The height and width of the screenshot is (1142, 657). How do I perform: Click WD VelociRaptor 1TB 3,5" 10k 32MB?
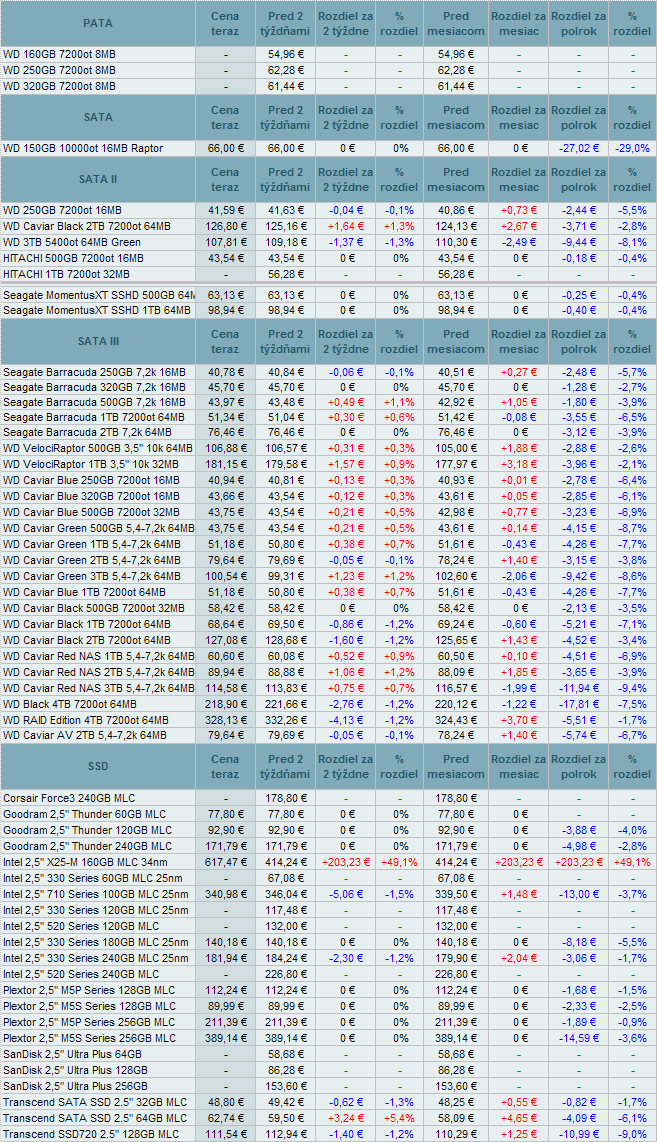(x=97, y=465)
